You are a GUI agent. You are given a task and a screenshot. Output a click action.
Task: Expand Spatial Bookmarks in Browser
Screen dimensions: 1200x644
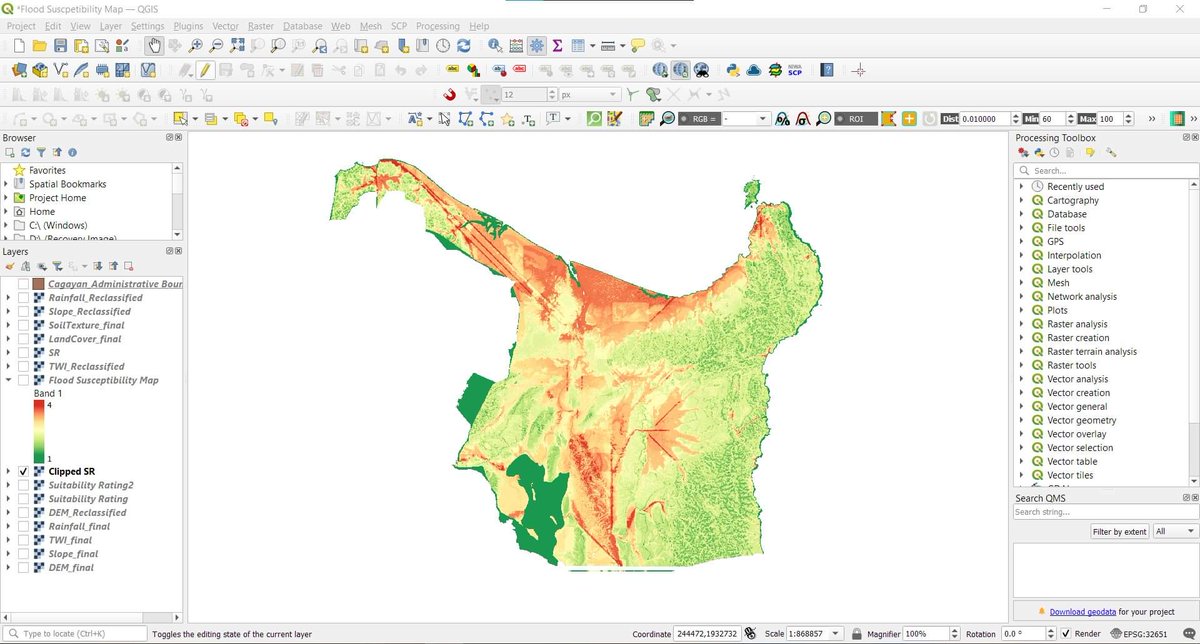point(7,184)
